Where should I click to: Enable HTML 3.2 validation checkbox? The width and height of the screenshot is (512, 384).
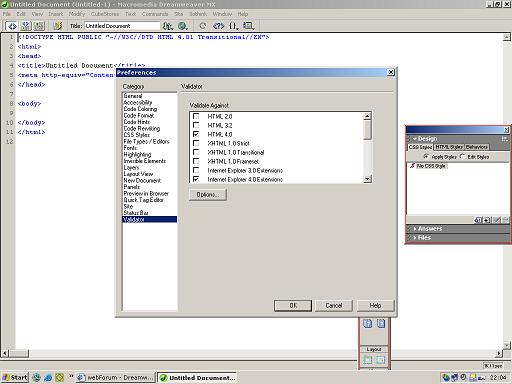[x=196, y=125]
